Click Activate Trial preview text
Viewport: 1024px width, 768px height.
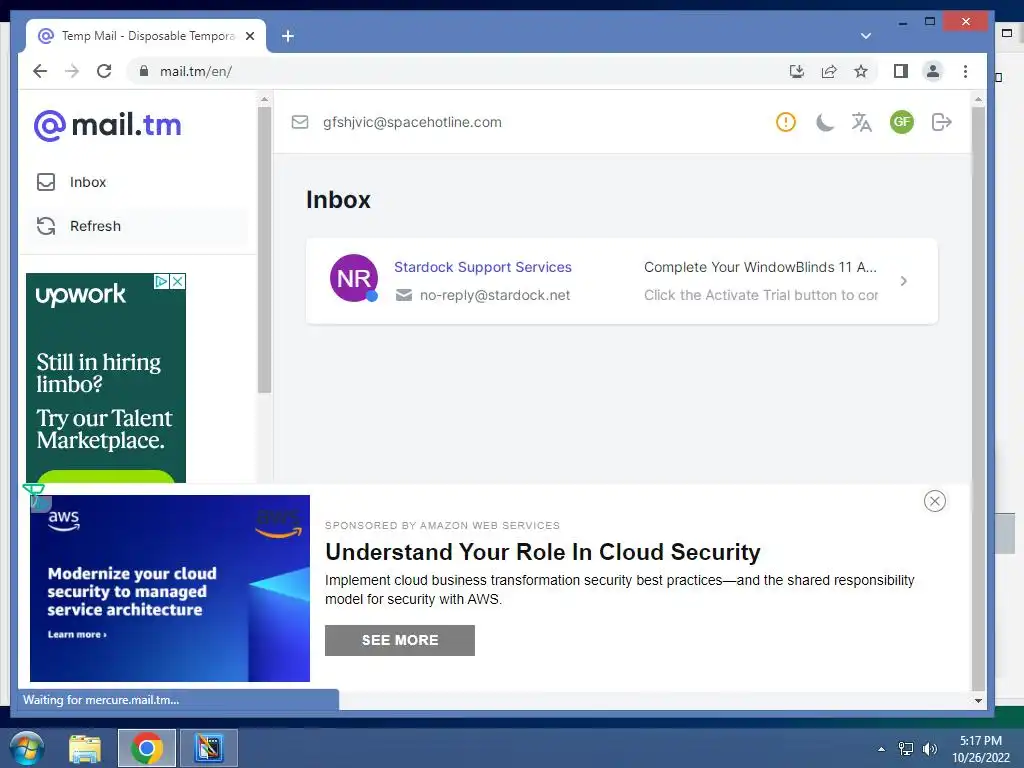pos(761,295)
